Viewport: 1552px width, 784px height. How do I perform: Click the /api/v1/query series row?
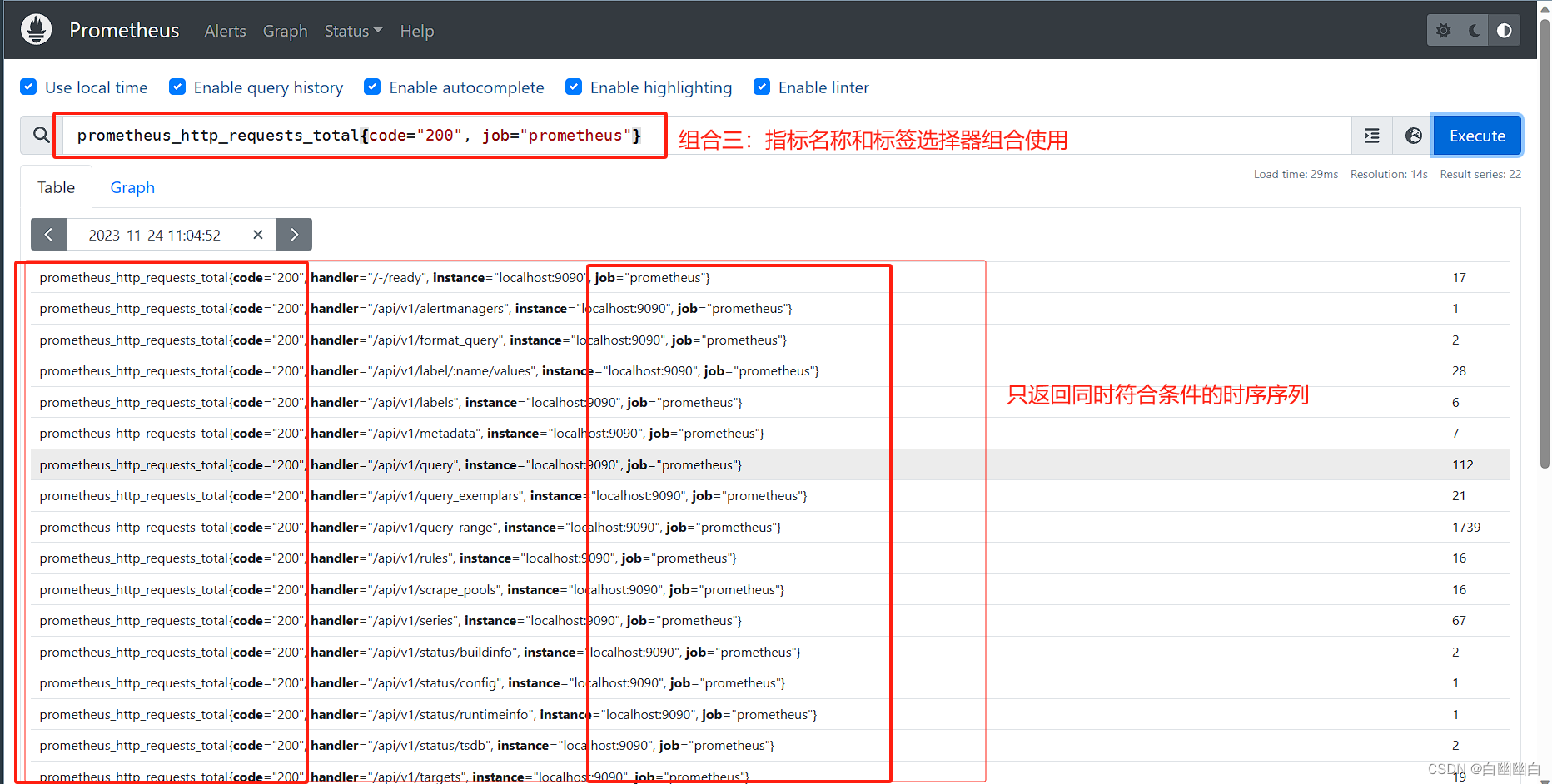tap(770, 464)
